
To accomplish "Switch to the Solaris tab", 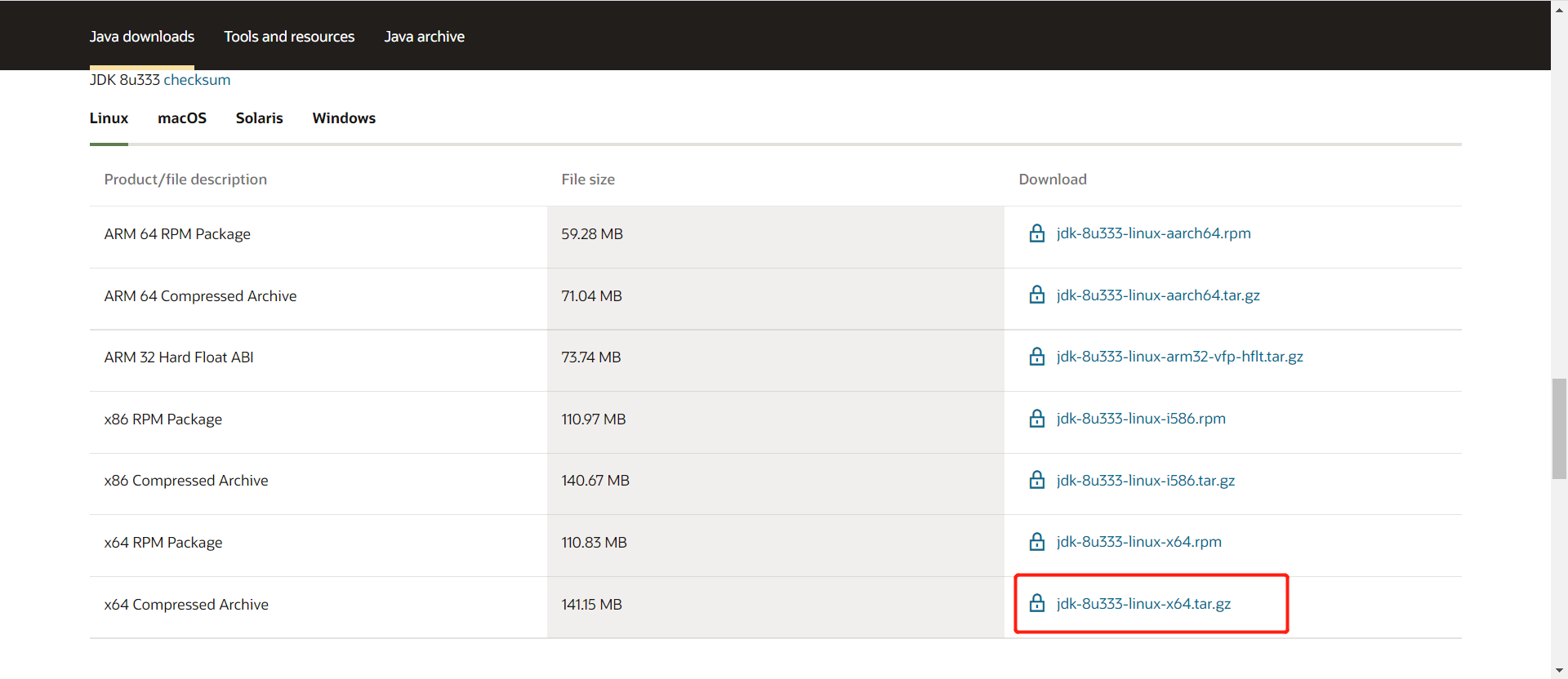I will tap(259, 118).
